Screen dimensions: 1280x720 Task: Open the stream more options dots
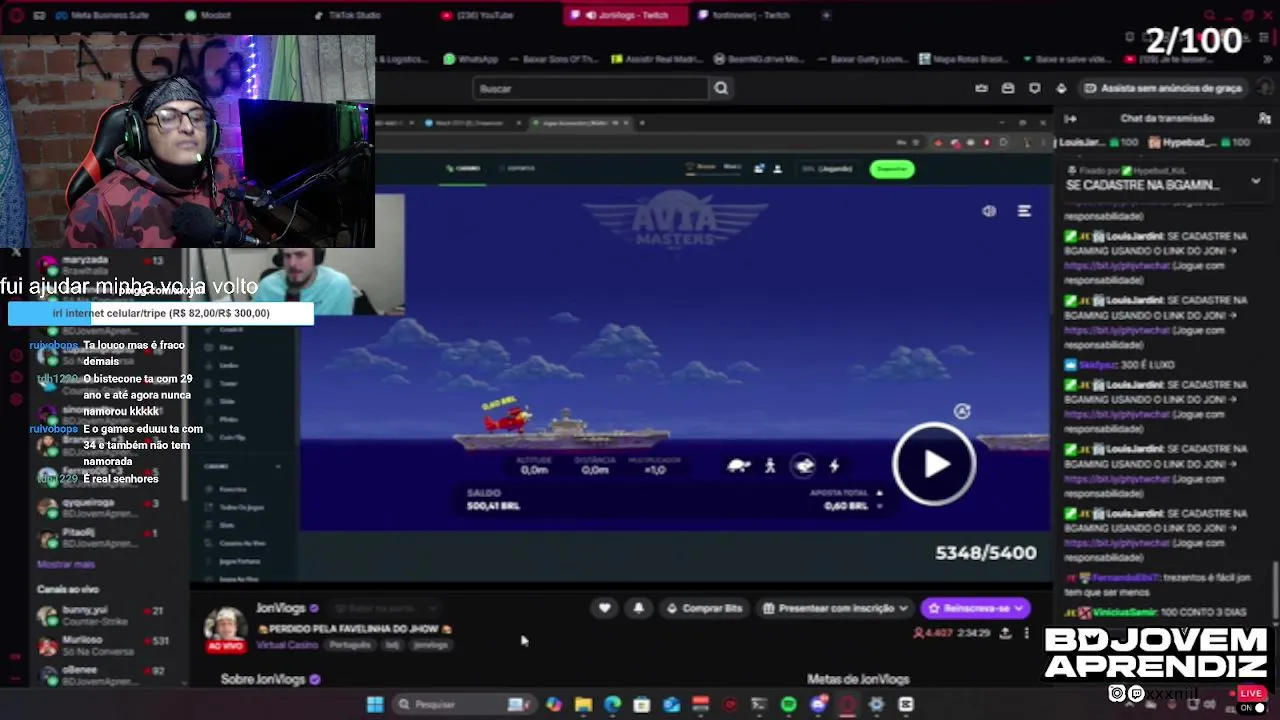tap(1026, 633)
